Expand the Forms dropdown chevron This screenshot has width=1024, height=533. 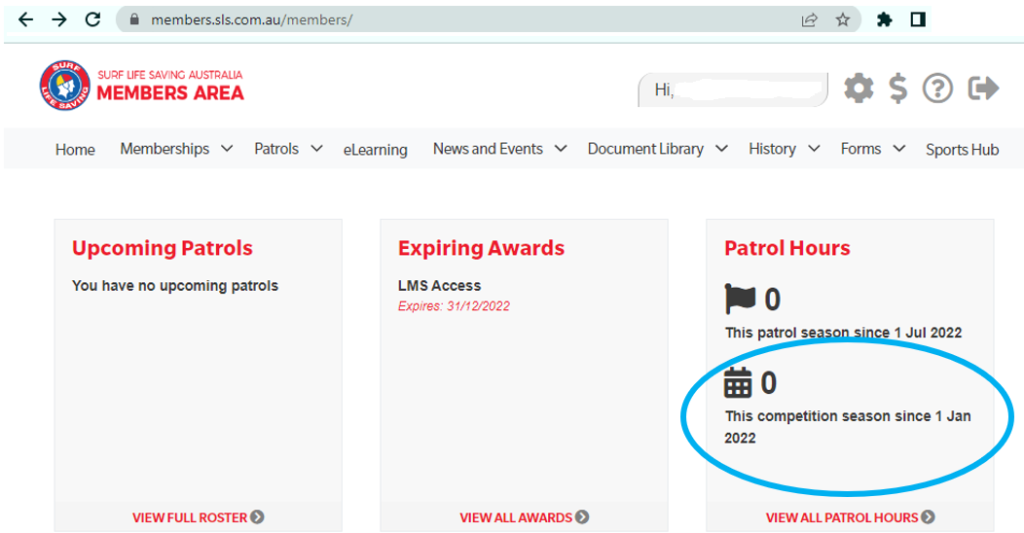pos(899,149)
